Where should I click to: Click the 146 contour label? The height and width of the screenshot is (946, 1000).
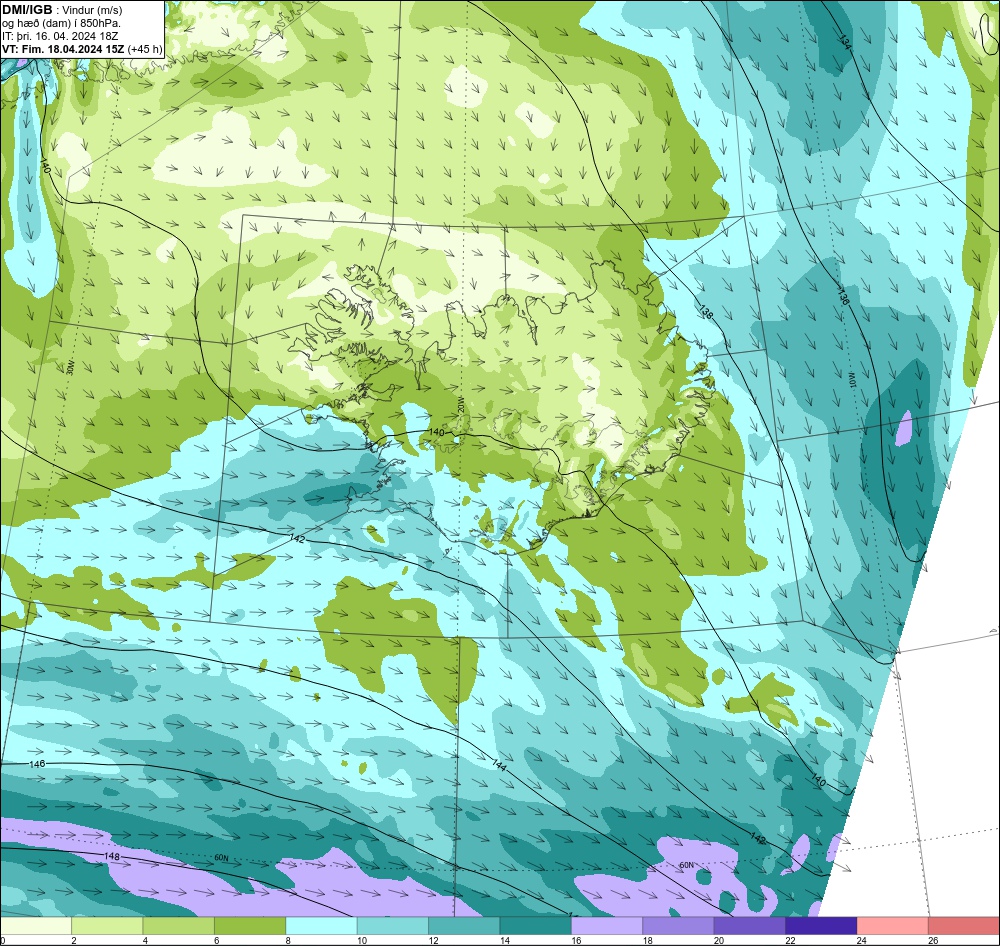point(38,764)
